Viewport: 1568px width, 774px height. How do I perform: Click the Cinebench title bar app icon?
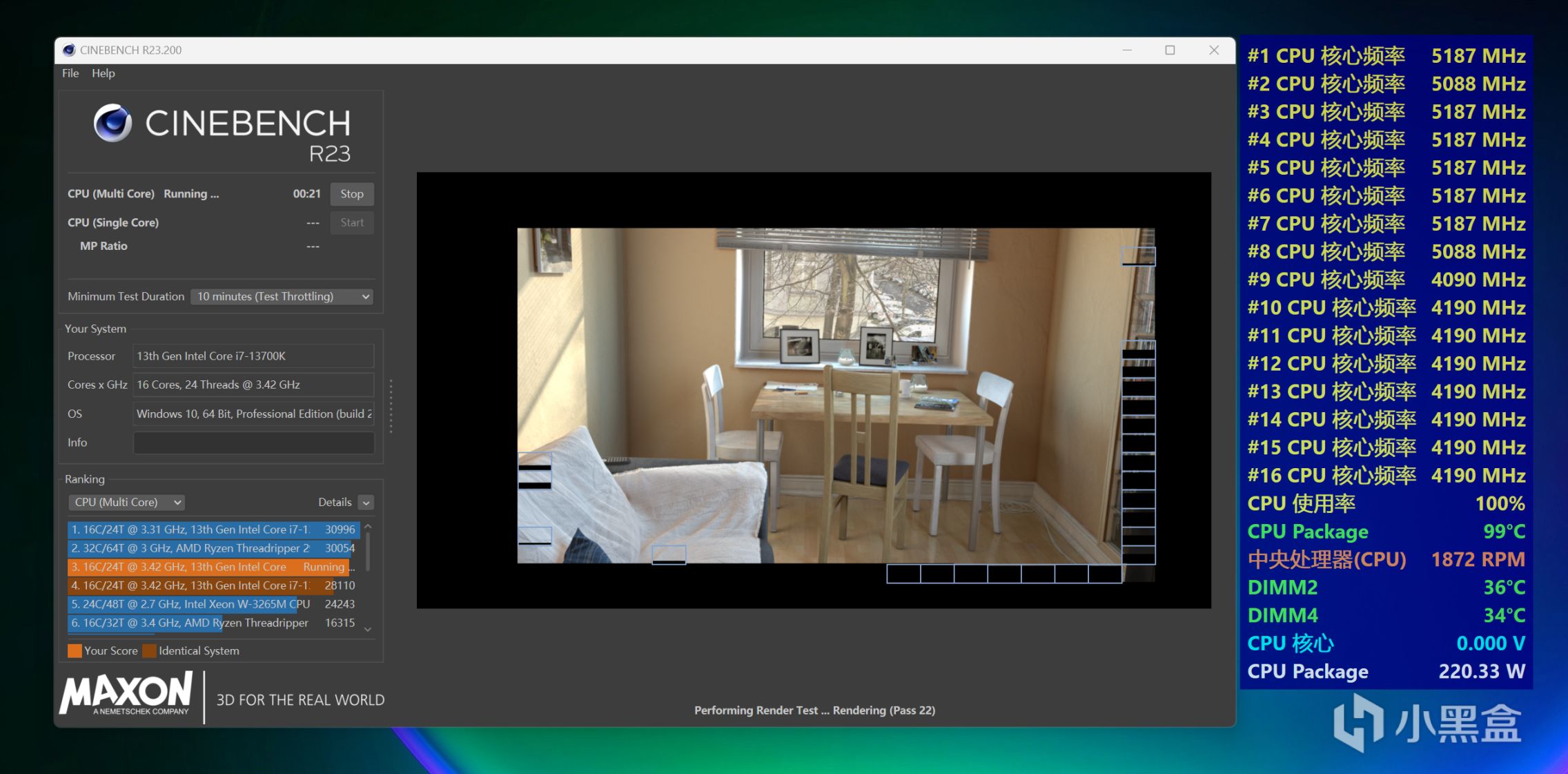(x=69, y=50)
